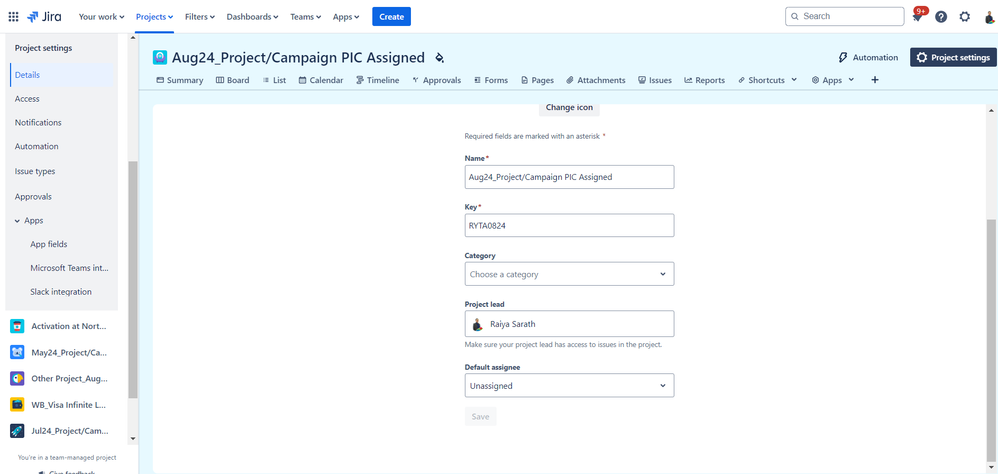The width and height of the screenshot is (998, 474).
Task: Click the Change icon button
Action: coord(569,108)
